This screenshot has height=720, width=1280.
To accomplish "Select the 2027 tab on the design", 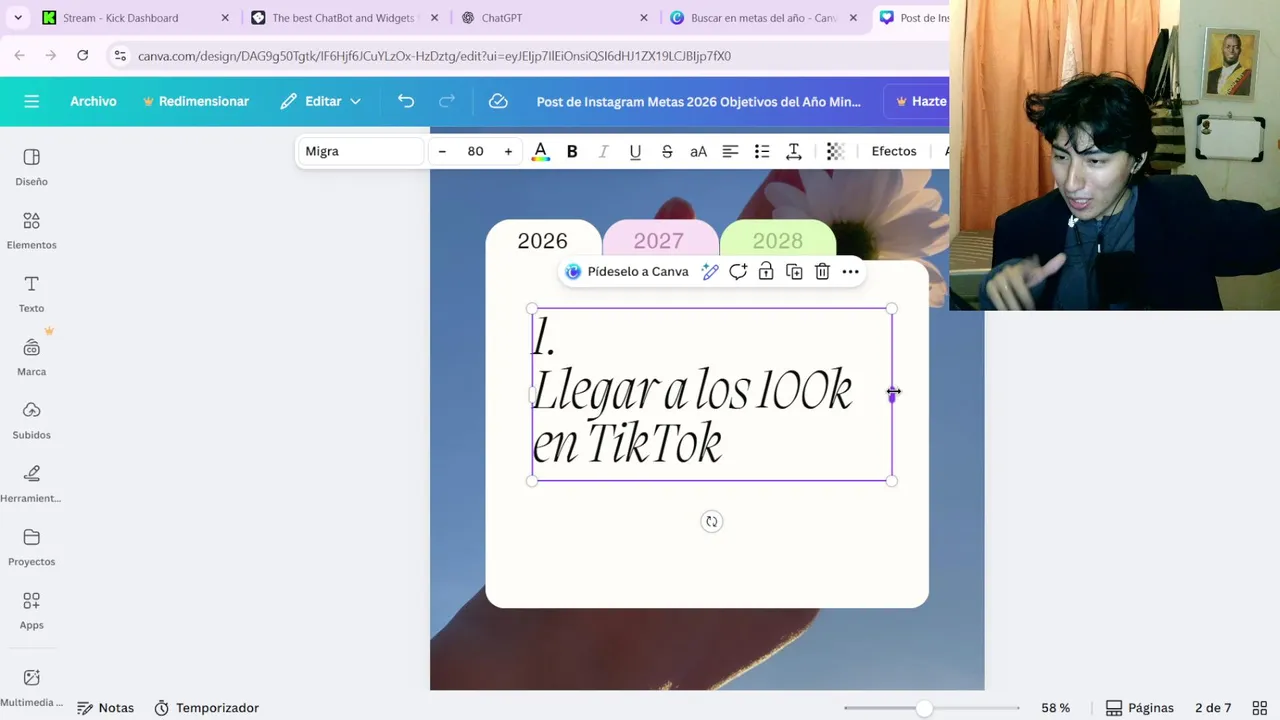I will [659, 241].
